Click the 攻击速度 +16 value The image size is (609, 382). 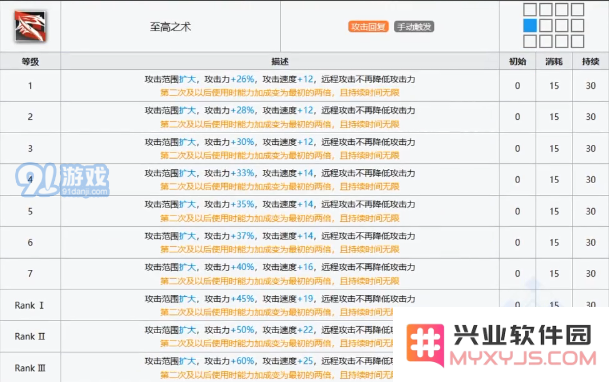pos(306,267)
